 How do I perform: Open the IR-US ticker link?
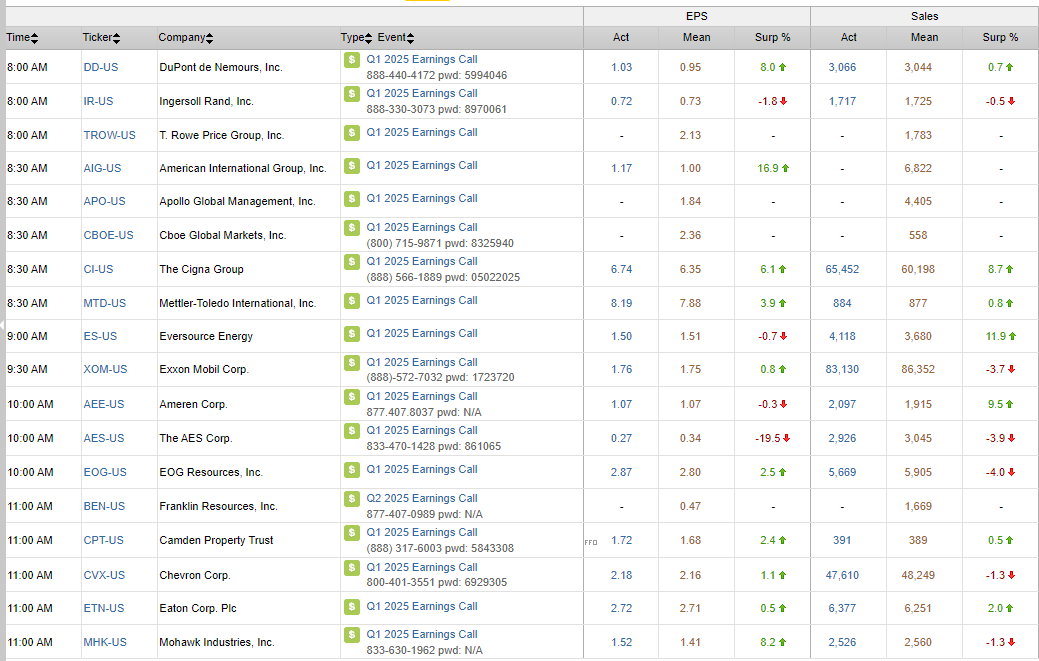pyautogui.click(x=98, y=101)
